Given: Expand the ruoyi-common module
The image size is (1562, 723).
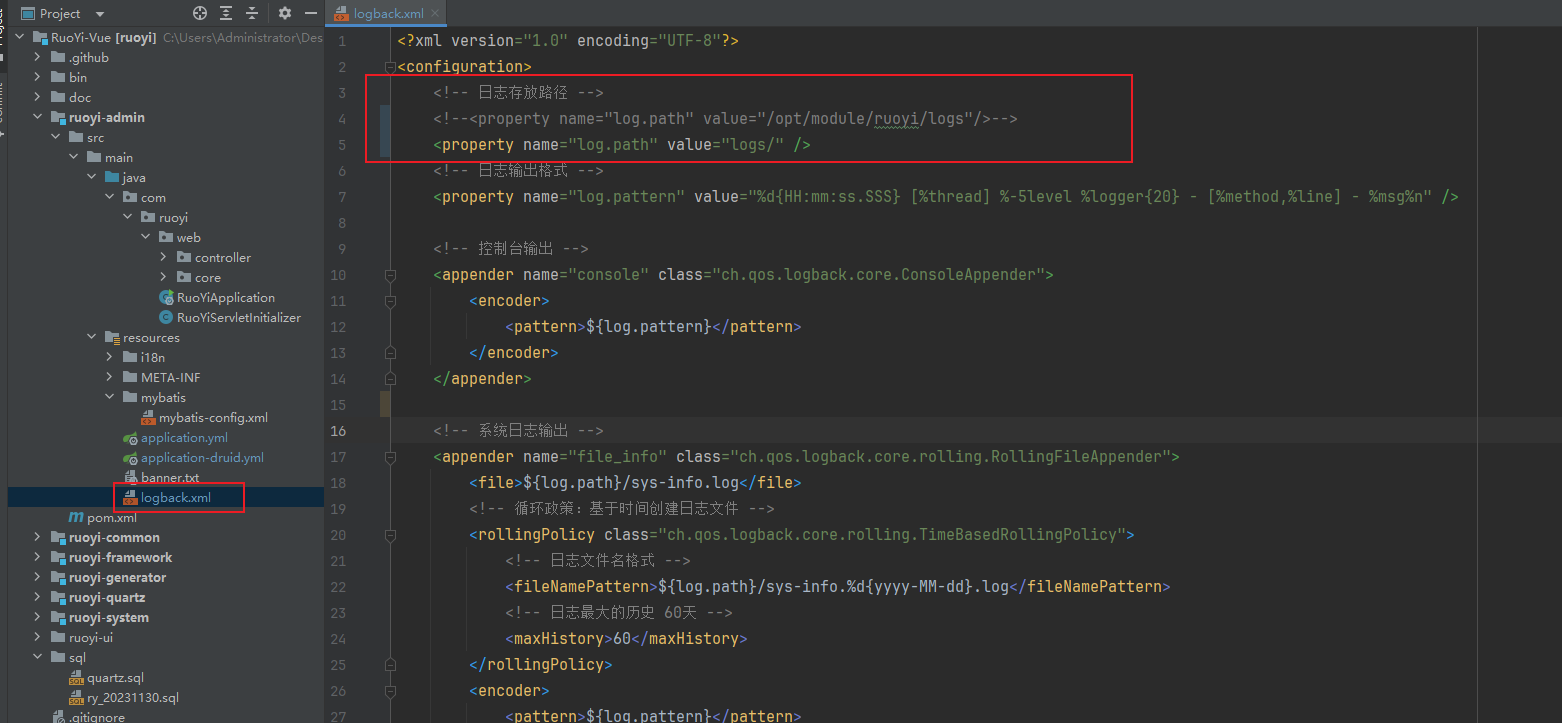Looking at the screenshot, I should 38,537.
